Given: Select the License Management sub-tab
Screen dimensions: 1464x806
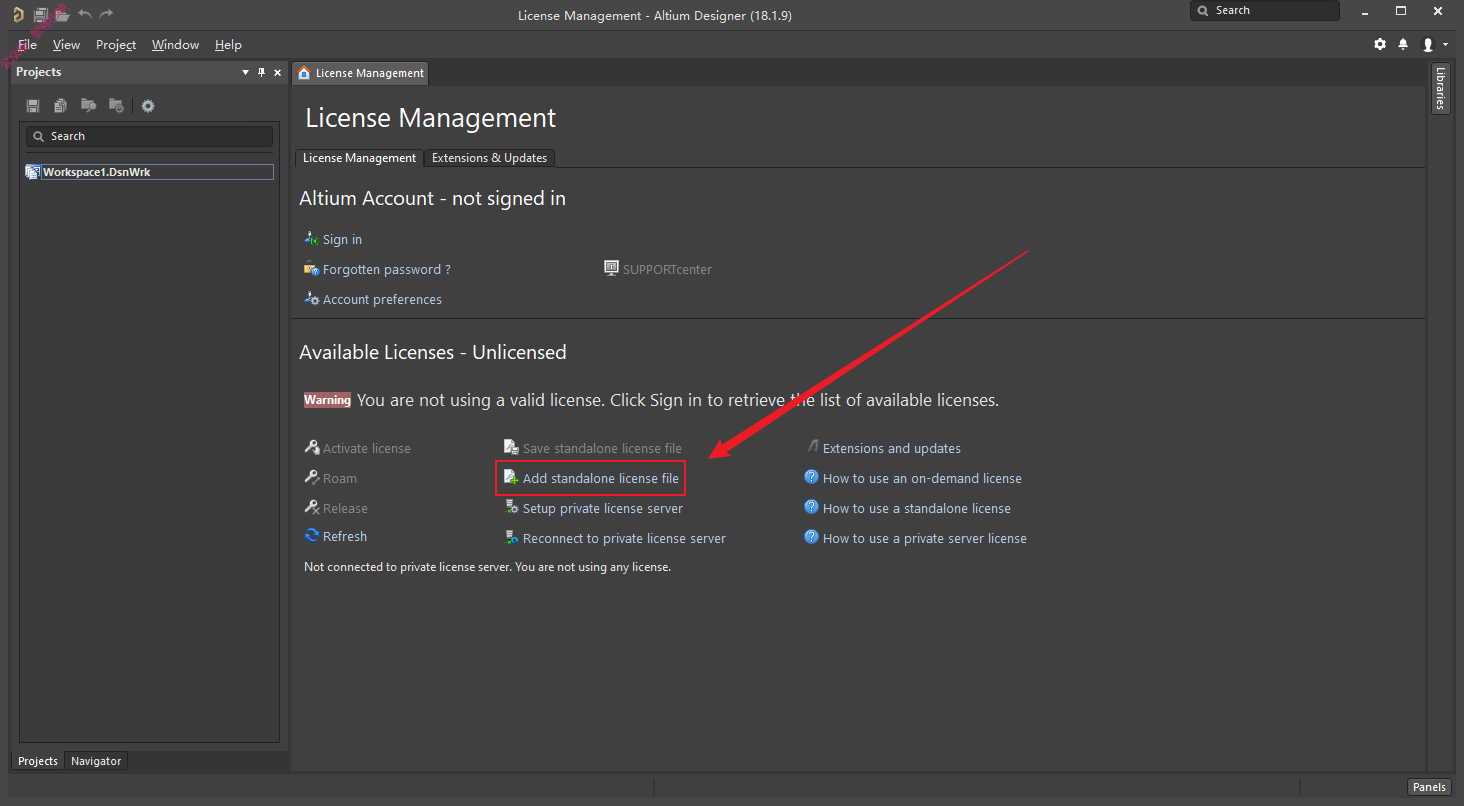Looking at the screenshot, I should pyautogui.click(x=359, y=158).
